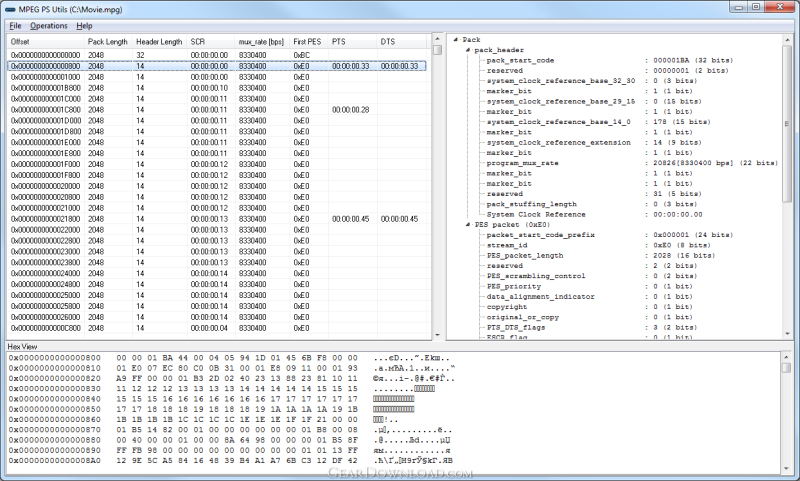Open the File menu

tap(15, 26)
